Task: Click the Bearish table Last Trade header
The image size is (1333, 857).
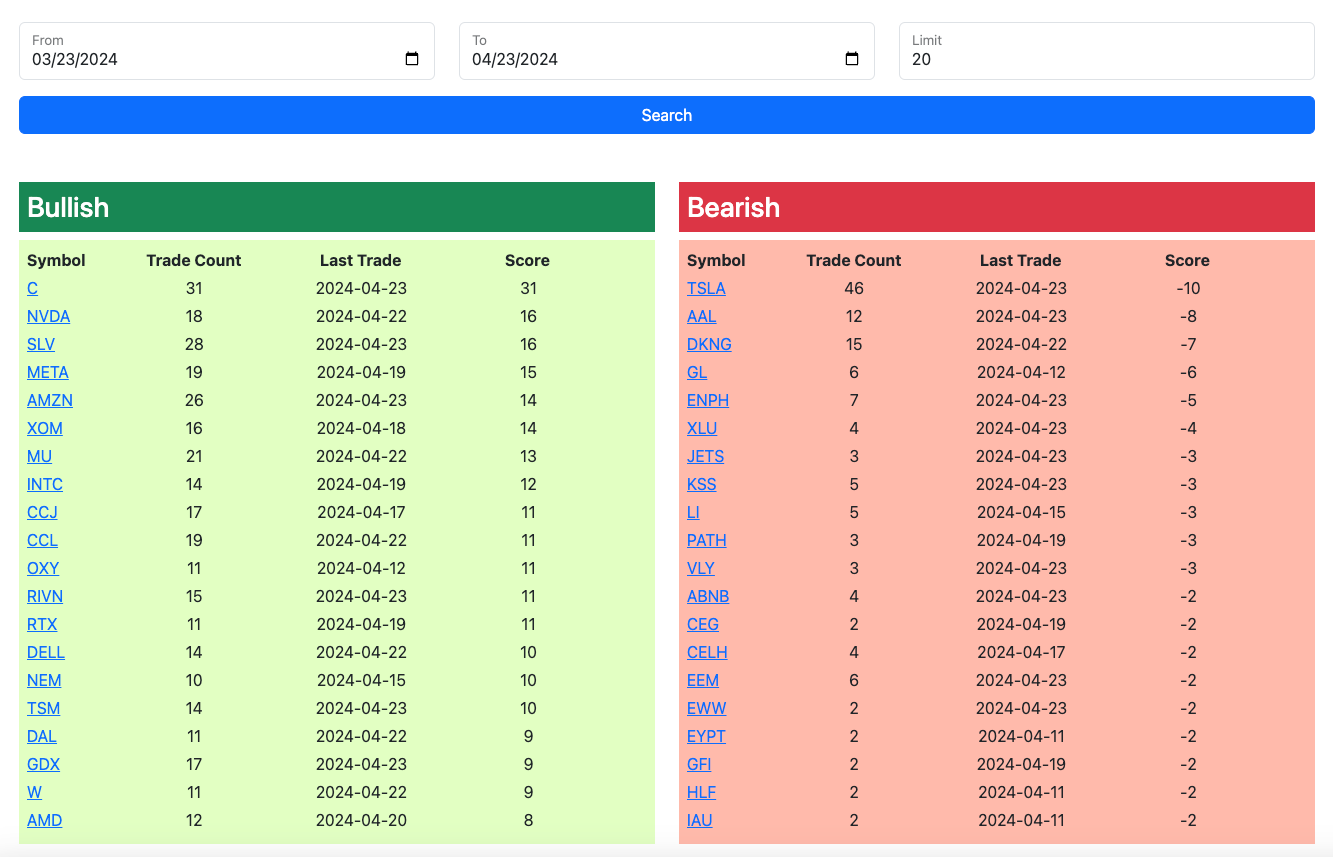Action: (x=1020, y=260)
